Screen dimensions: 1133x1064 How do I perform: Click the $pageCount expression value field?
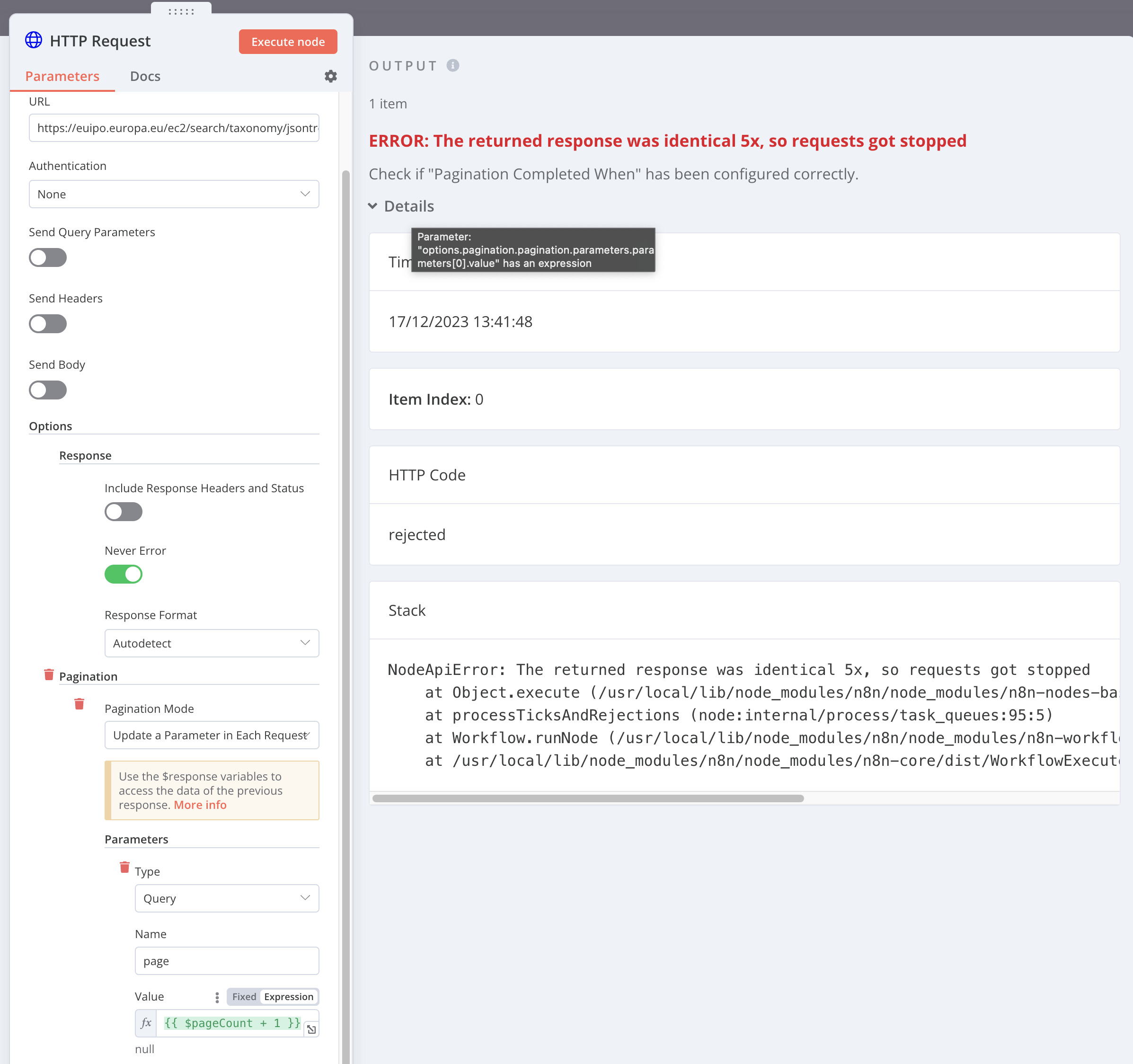pyautogui.click(x=232, y=1023)
